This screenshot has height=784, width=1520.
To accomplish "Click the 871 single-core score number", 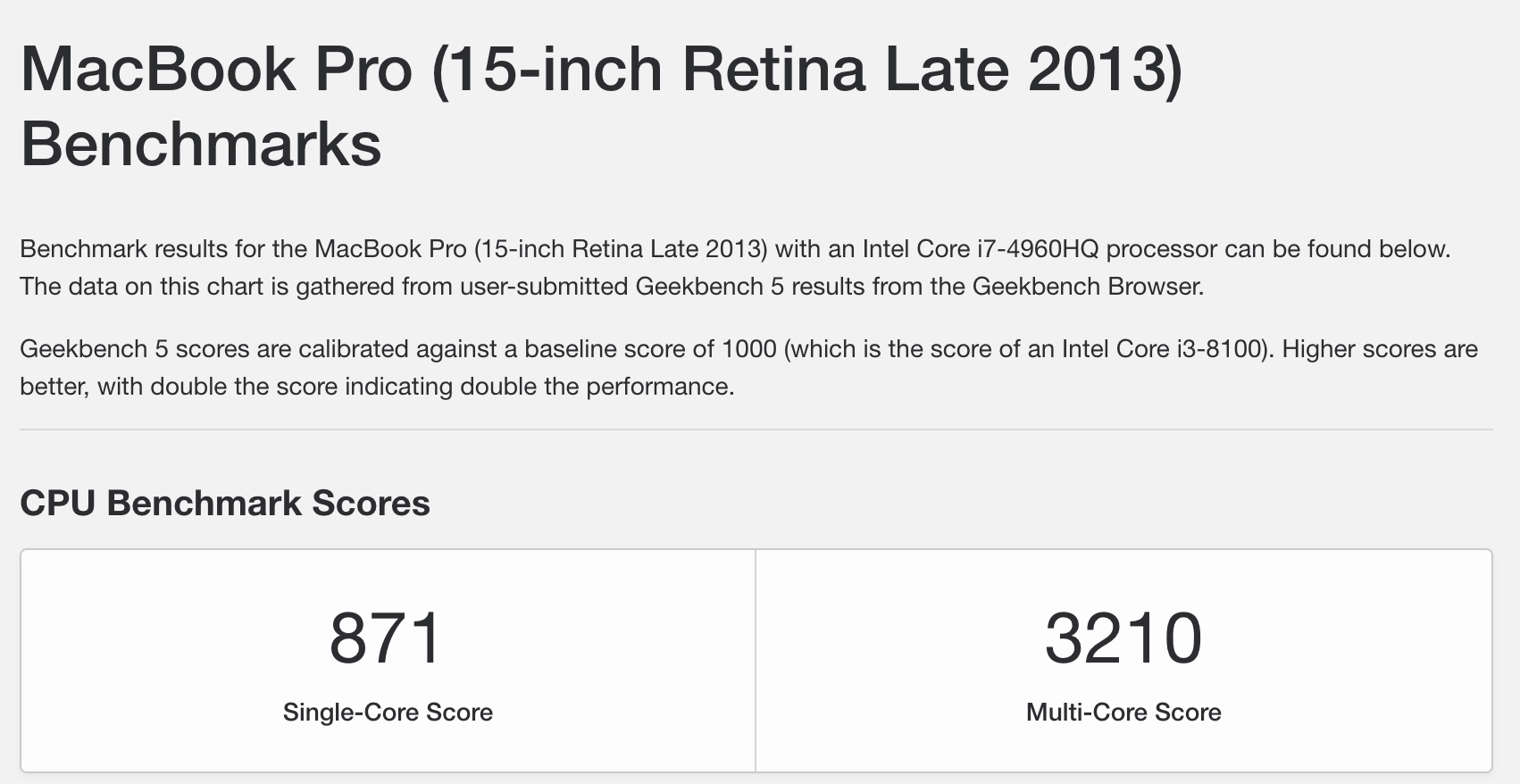I will [387, 638].
